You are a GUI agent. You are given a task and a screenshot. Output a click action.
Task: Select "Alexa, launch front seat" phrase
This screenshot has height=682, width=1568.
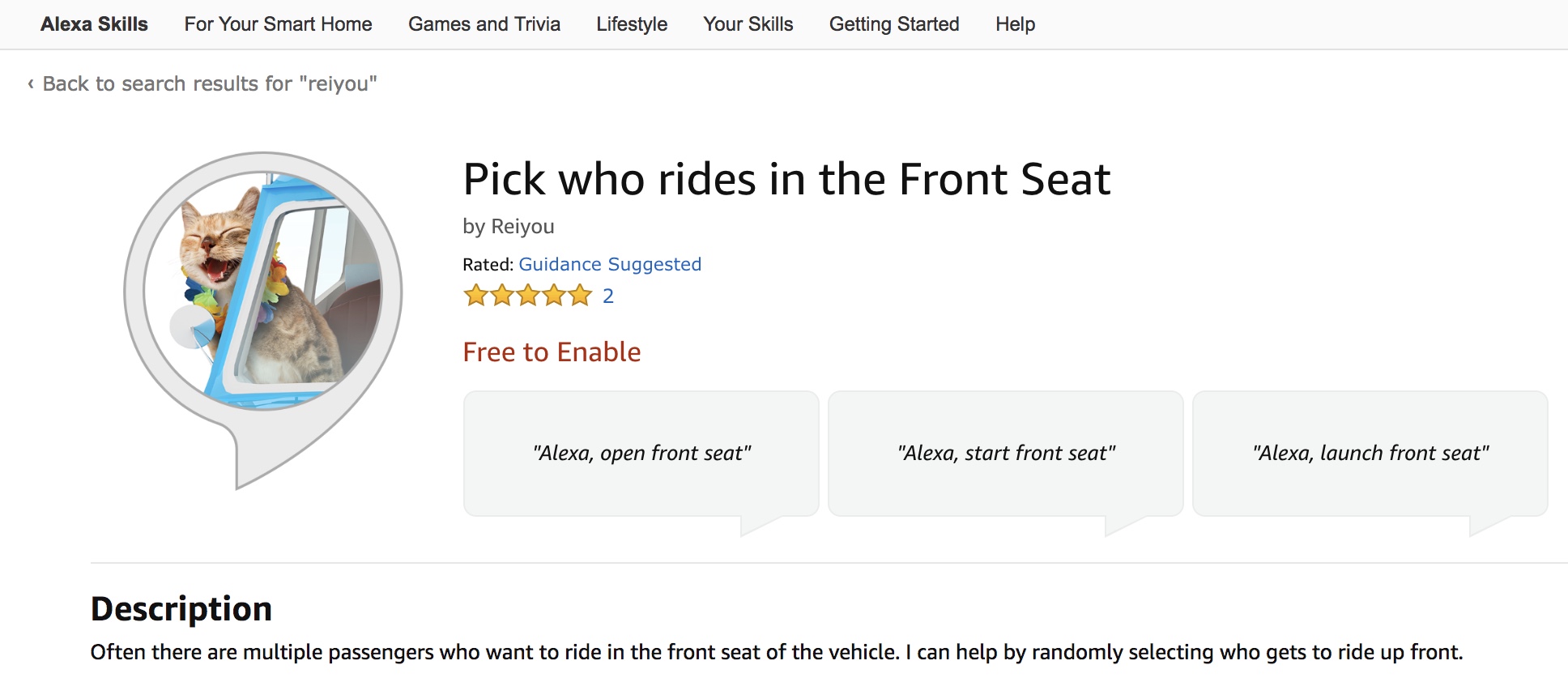[x=1370, y=453]
